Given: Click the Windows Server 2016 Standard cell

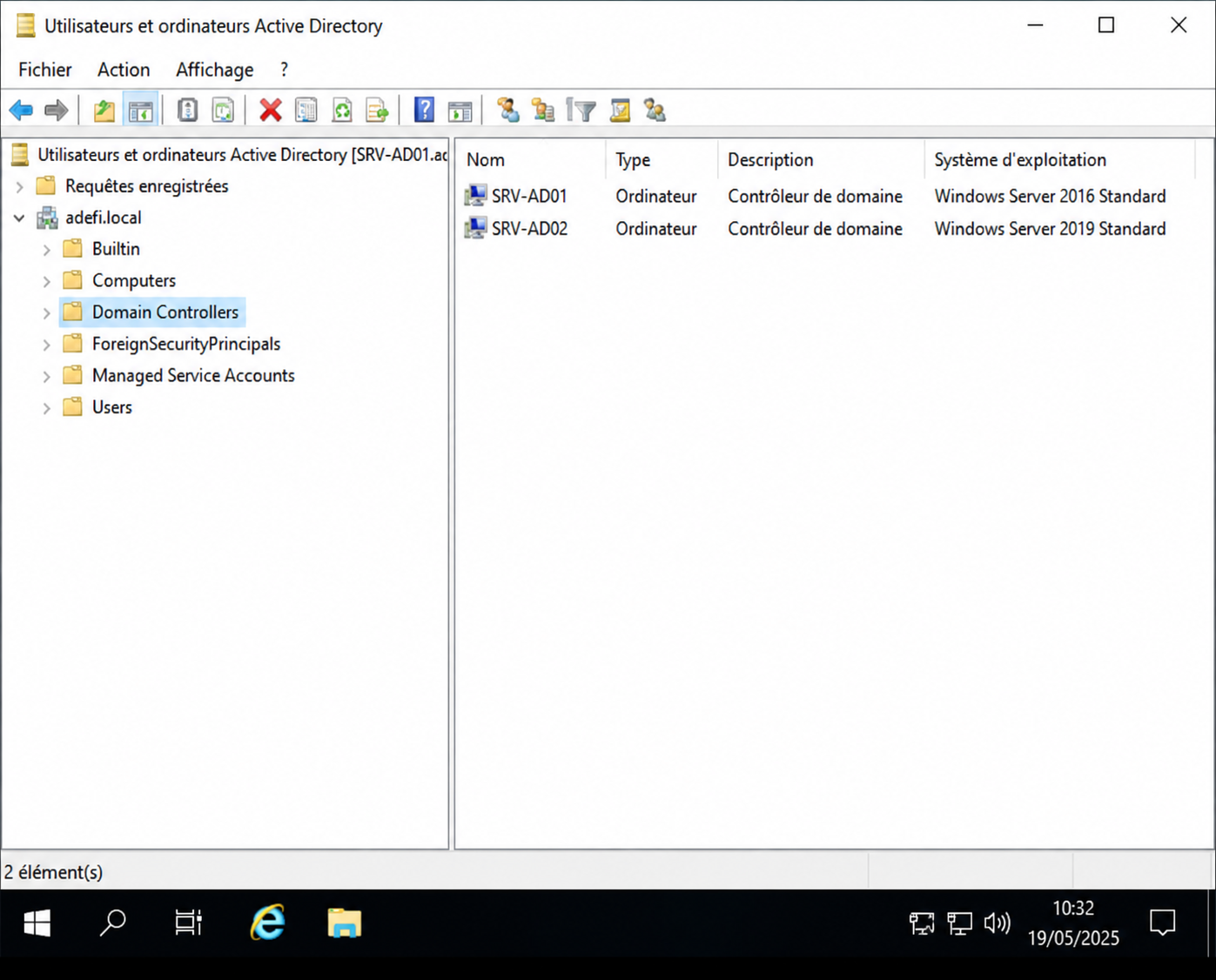Looking at the screenshot, I should 1050,196.
